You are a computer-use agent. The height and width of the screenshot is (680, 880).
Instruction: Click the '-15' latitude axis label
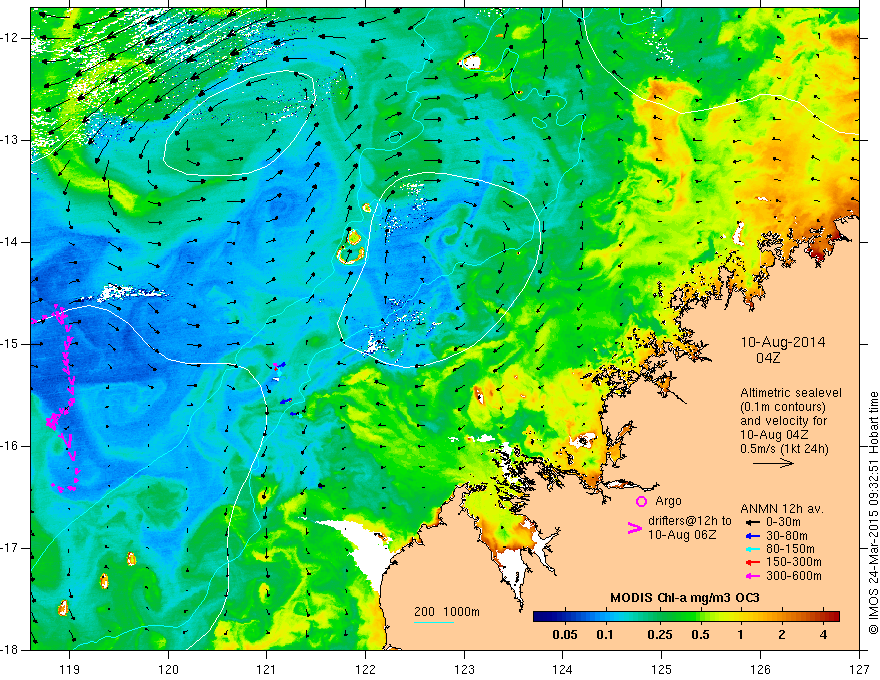pyautogui.click(x=11, y=344)
